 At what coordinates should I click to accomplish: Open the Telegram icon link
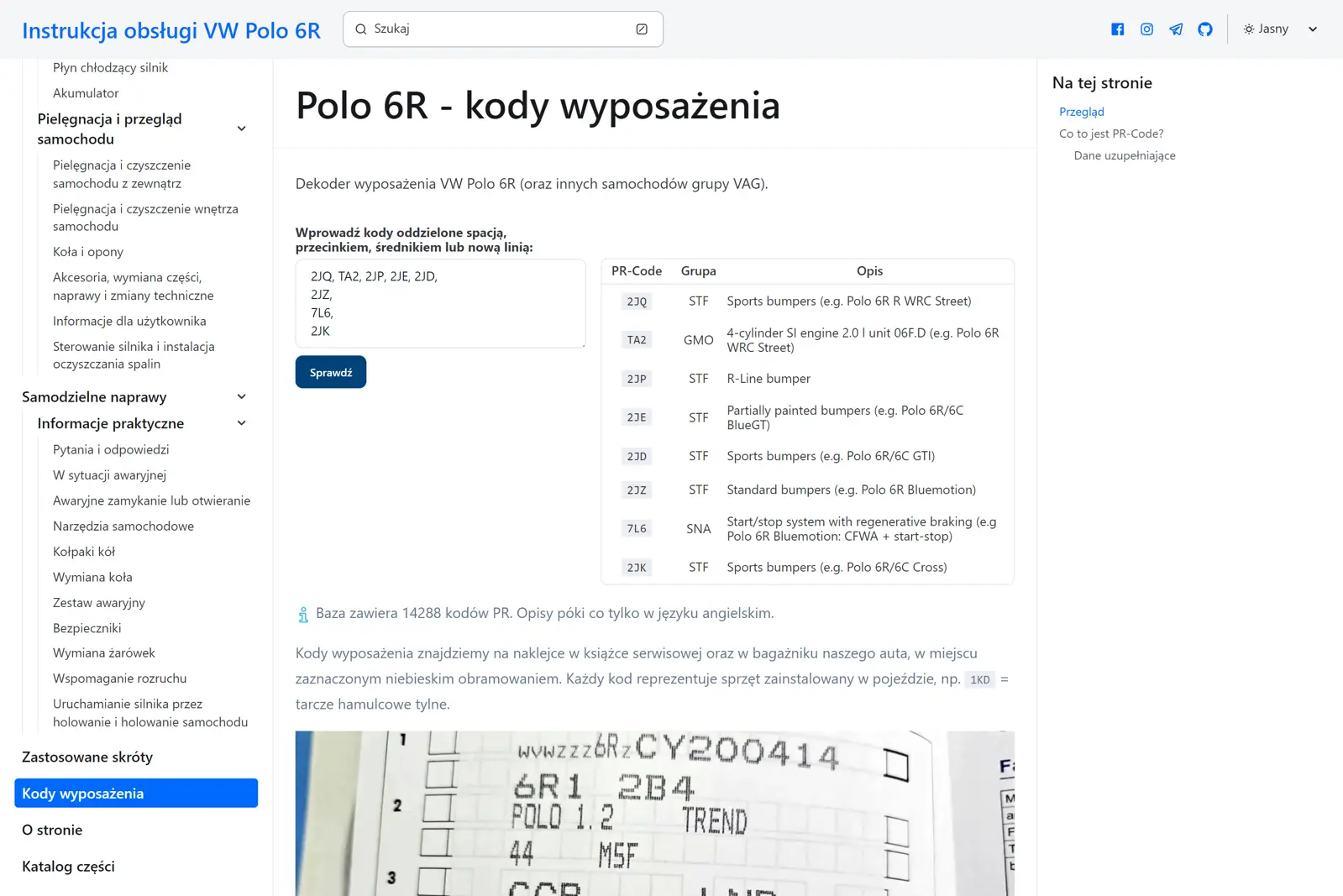point(1176,29)
